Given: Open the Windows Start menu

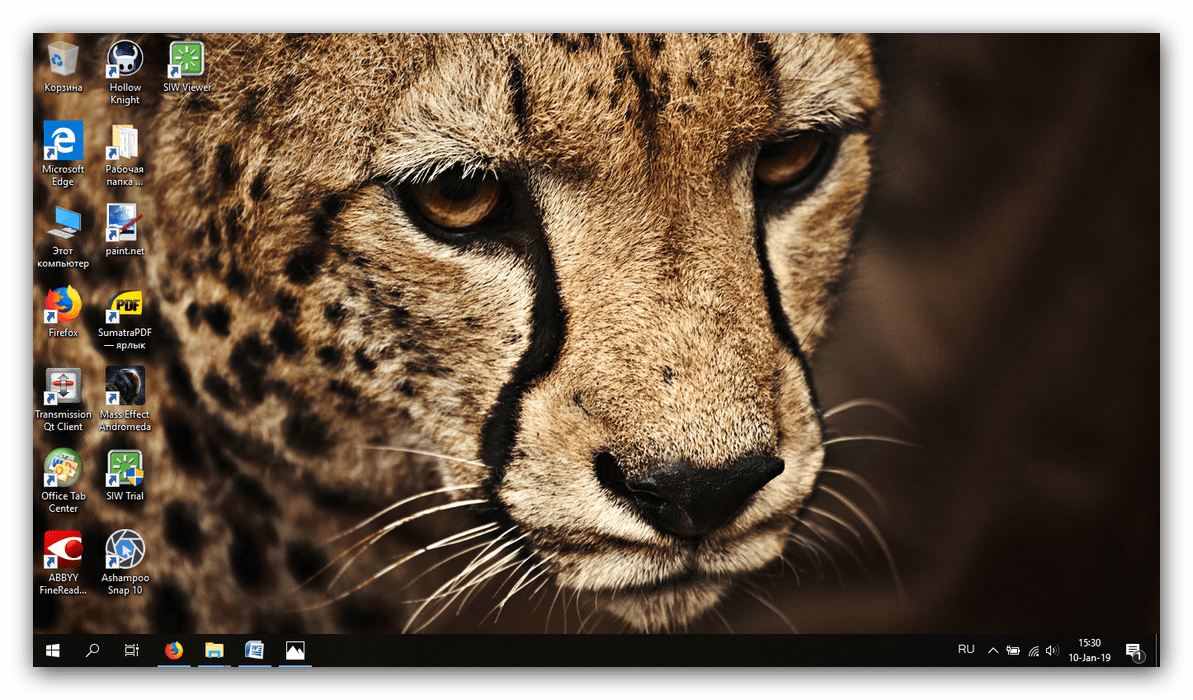Looking at the screenshot, I should coord(53,650).
